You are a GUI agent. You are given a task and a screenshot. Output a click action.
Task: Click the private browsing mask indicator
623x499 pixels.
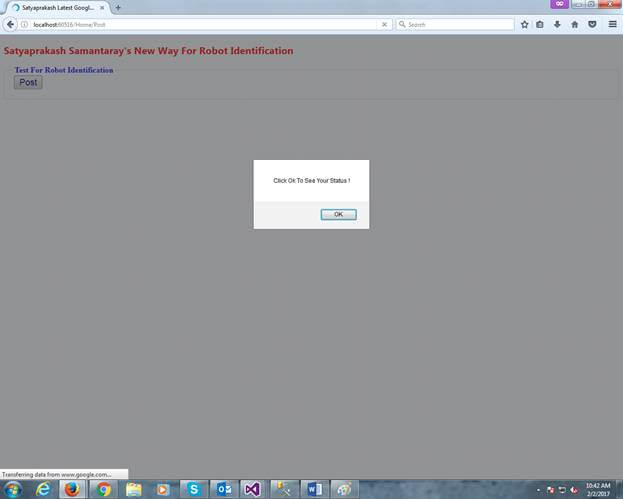(x=559, y=4)
